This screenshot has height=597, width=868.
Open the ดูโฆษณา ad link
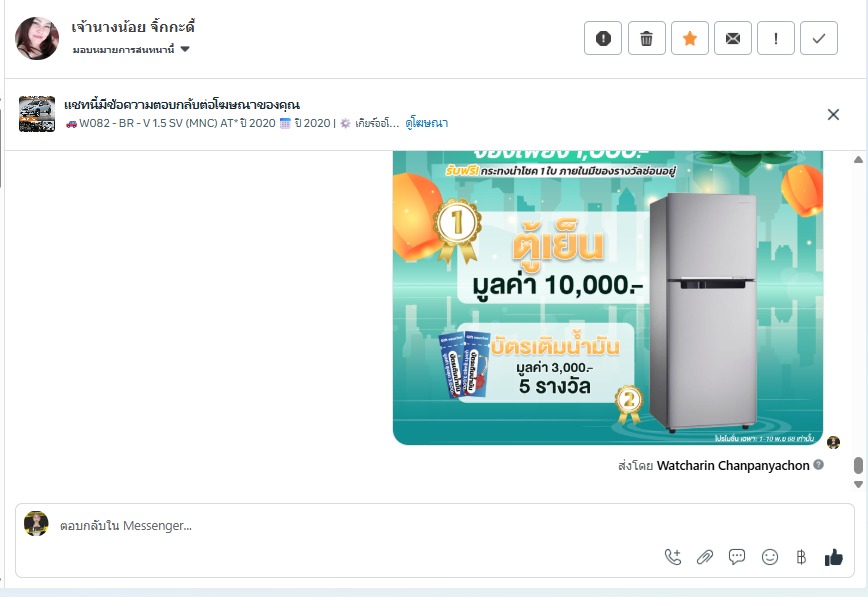426,123
